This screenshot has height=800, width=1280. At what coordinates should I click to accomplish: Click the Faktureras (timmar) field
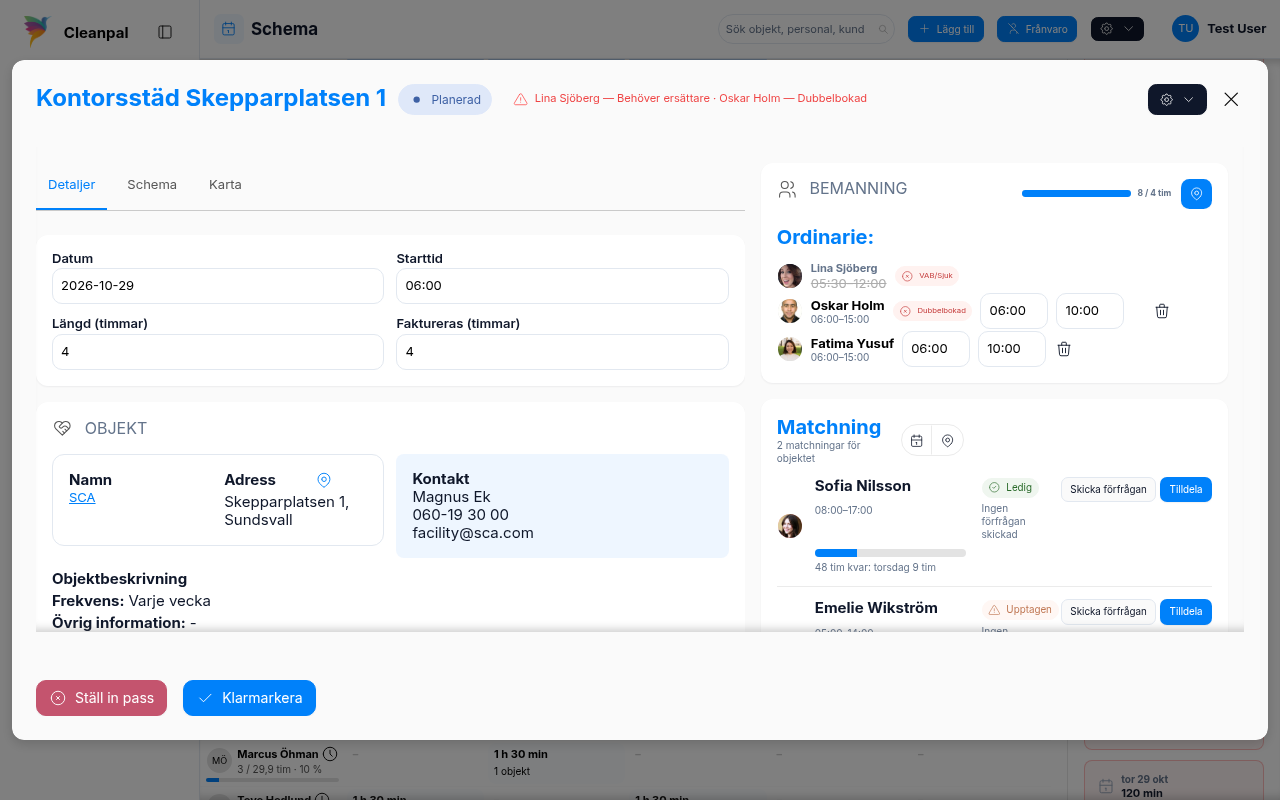(562, 352)
